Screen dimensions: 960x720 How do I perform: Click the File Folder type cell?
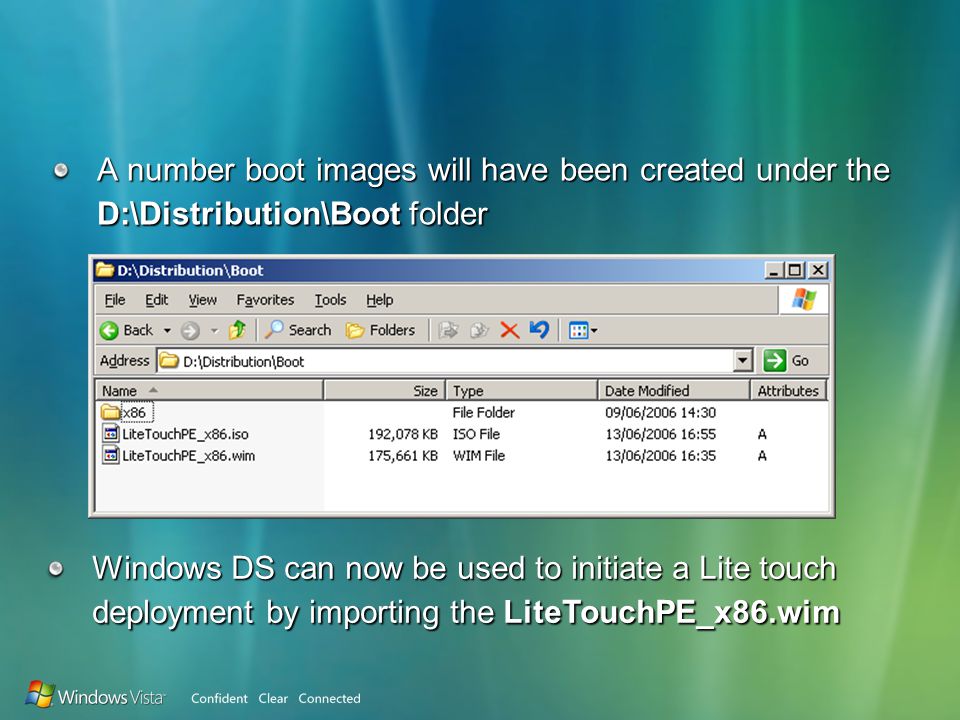(484, 413)
